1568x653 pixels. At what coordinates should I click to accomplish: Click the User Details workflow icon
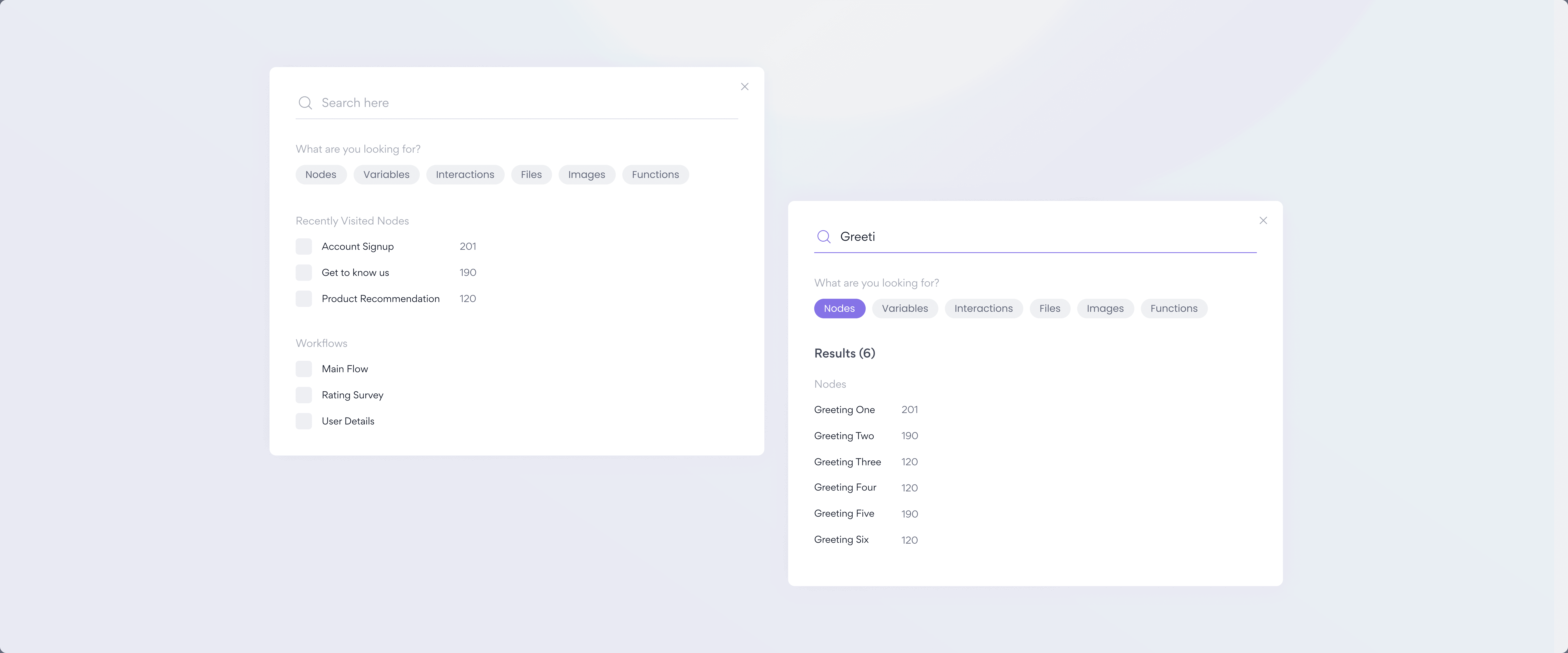pos(304,421)
